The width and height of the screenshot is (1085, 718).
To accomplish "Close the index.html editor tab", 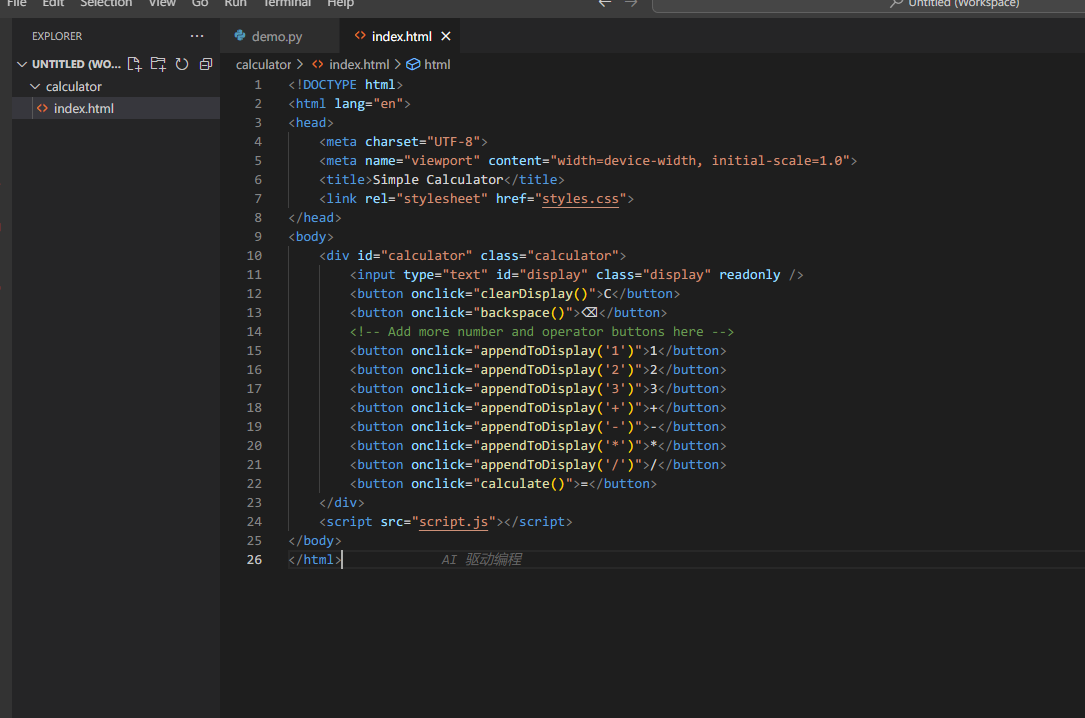I will (x=446, y=36).
